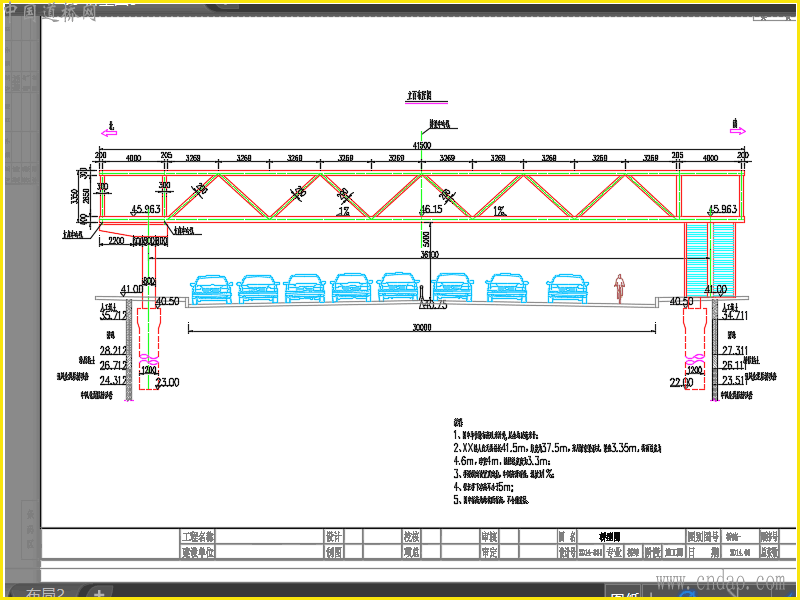This screenshot has height=600, width=800.
Task: Add a new layout with the plus tab
Action: [98, 594]
